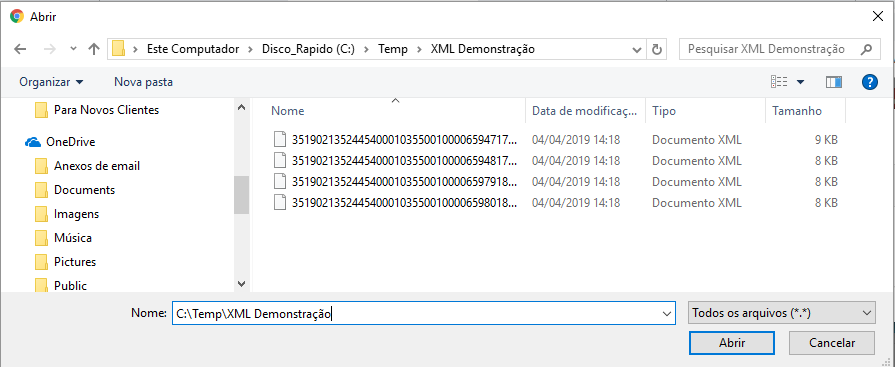Click the sidebar scrollbar thumb
The height and width of the screenshot is (367, 895).
(x=241, y=194)
